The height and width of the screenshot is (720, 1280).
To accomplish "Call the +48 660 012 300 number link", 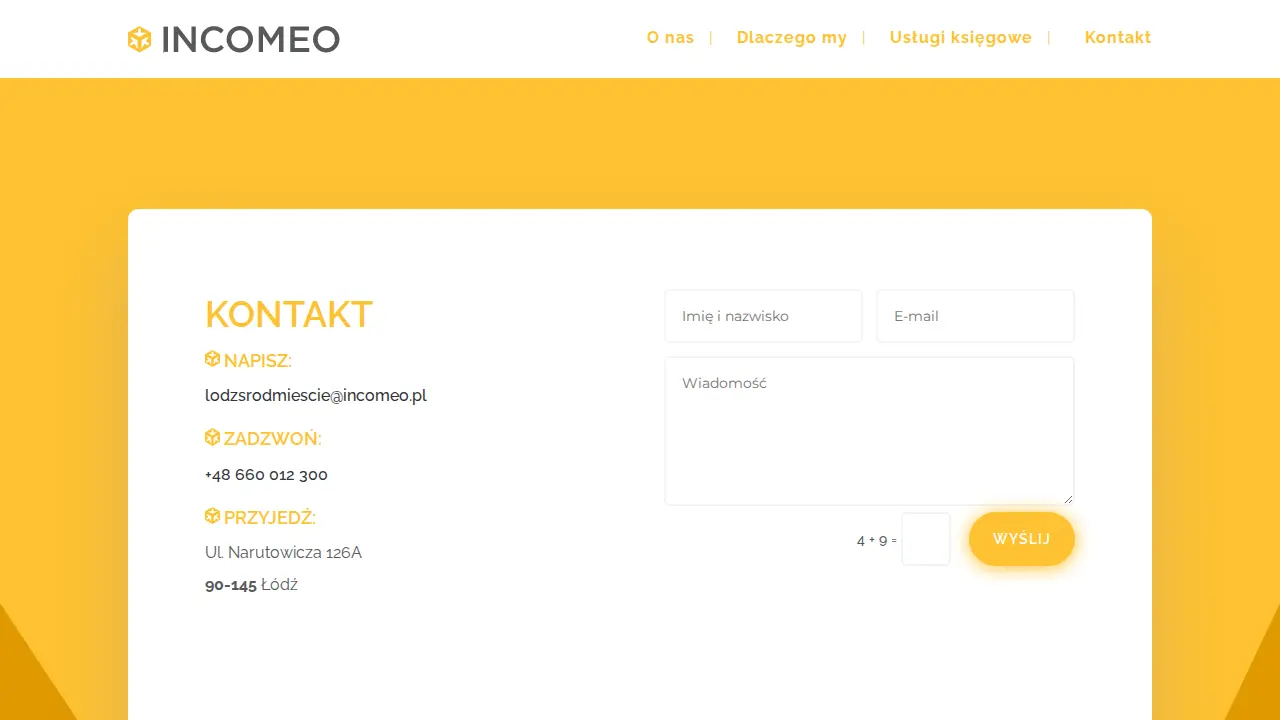I will pyautogui.click(x=266, y=475).
